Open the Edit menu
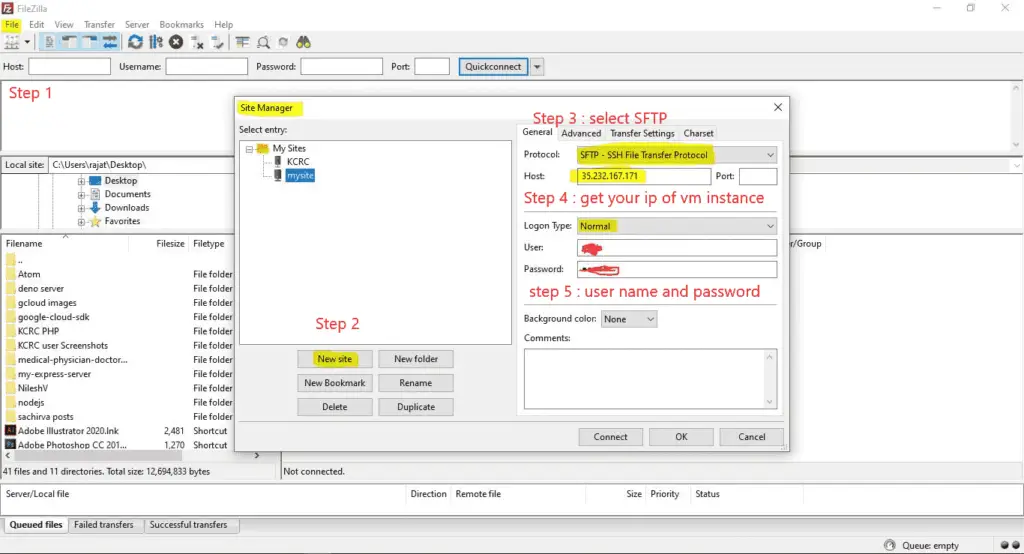The height and width of the screenshot is (554, 1024). coord(37,24)
